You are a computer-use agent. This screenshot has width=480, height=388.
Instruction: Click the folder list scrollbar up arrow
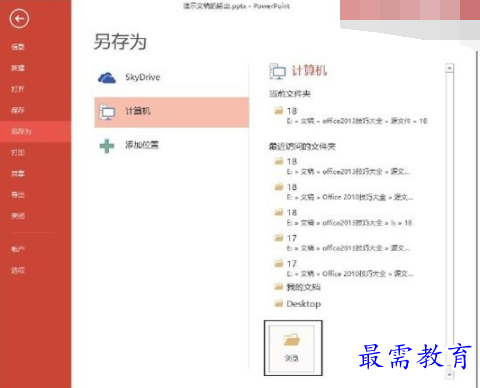coord(449,68)
